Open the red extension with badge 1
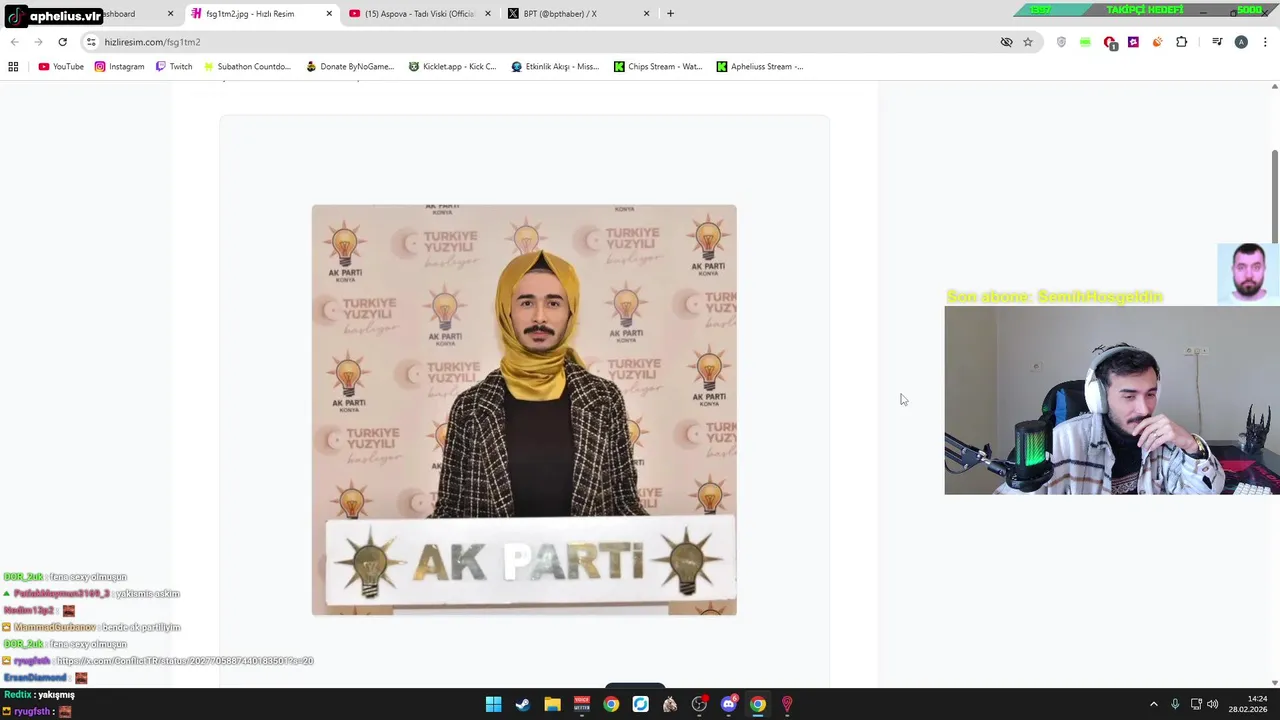1280x720 pixels. click(1109, 42)
